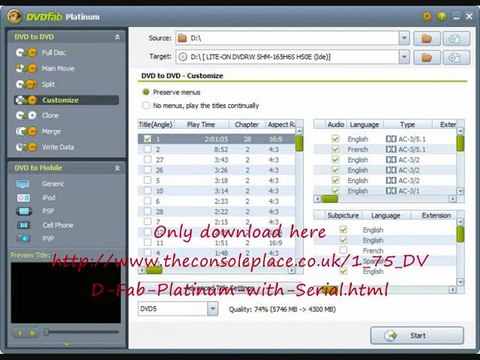Image resolution: width=480 pixels, height=360 pixels.
Task: Browse for the Target folder
Action: [427, 57]
